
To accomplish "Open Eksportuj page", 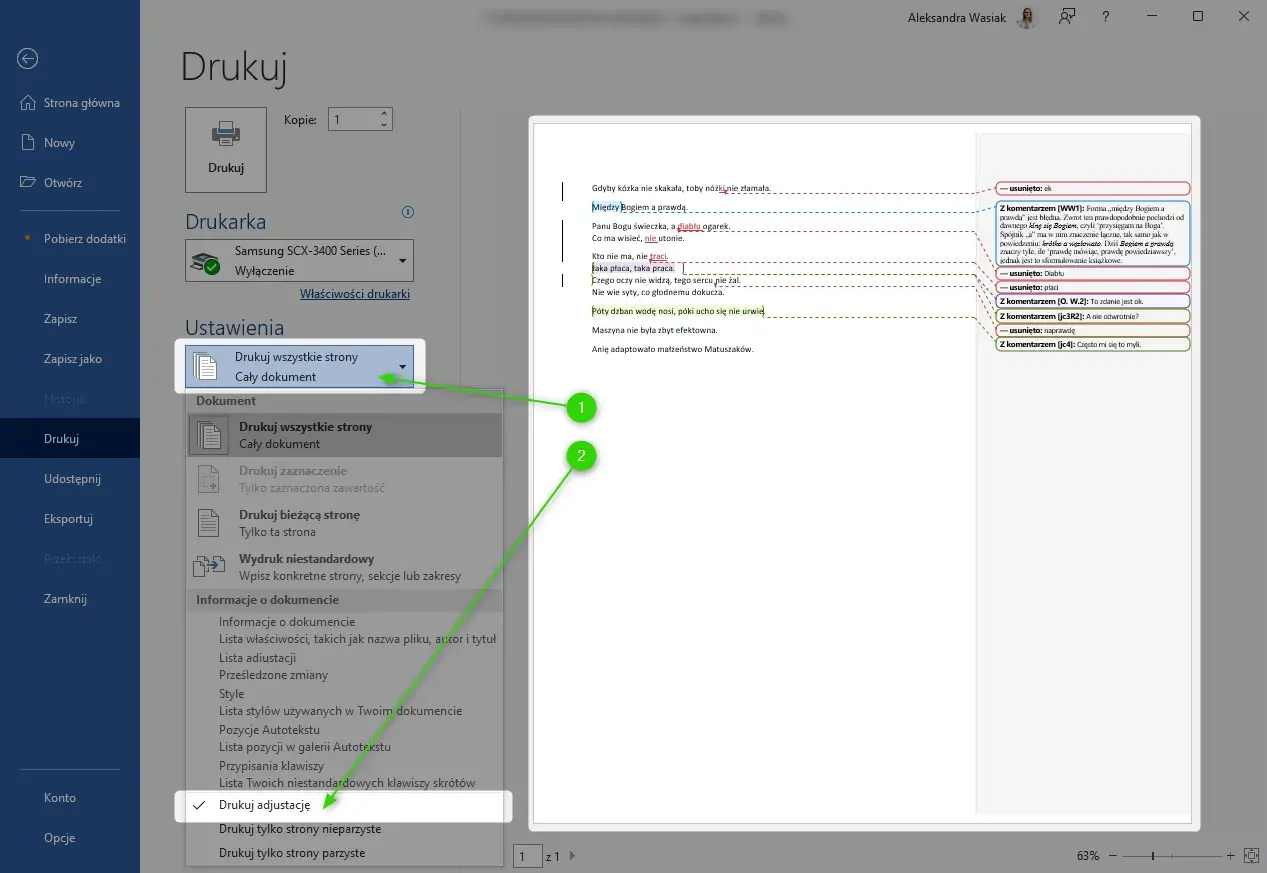I will 70,519.
